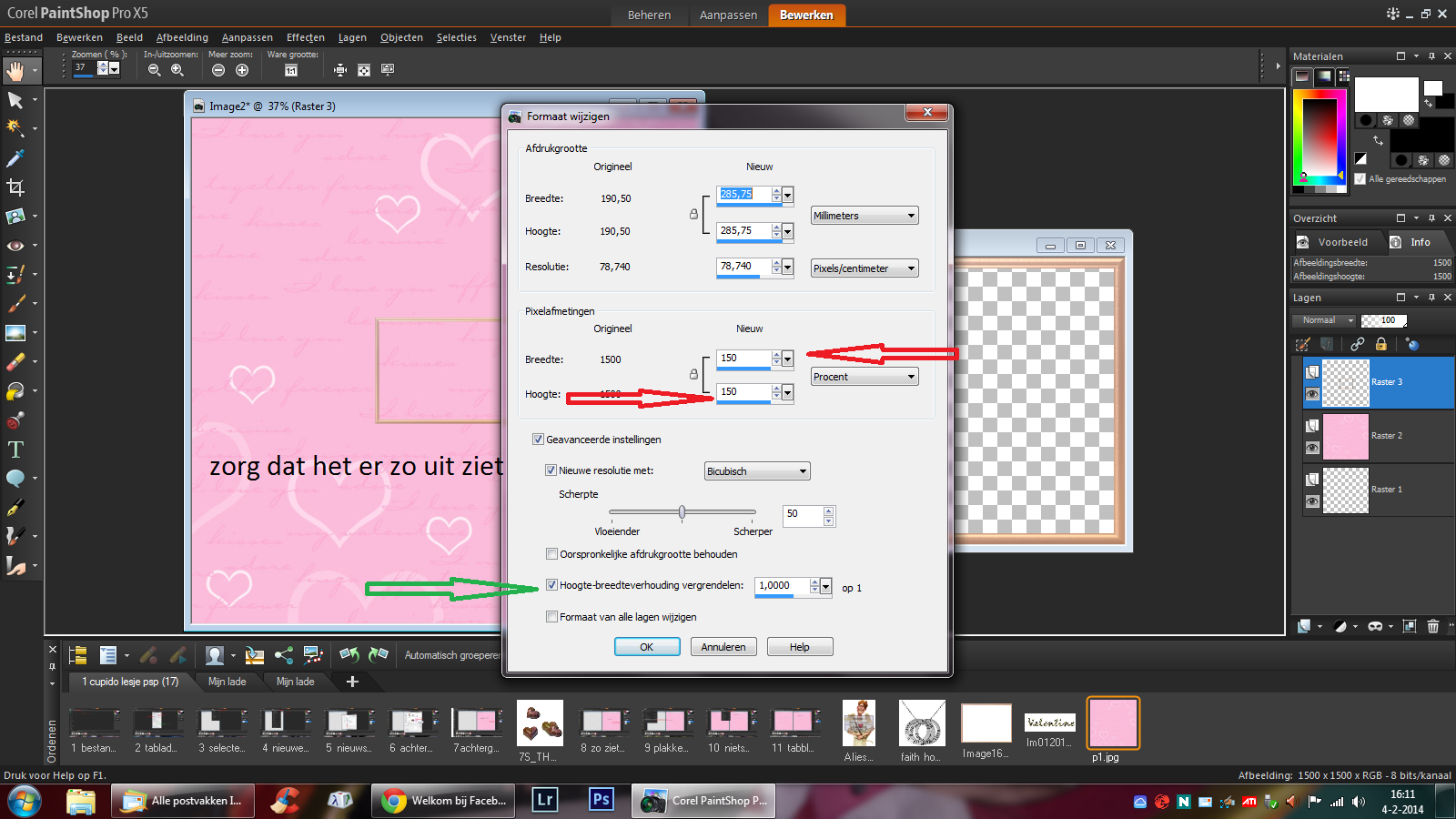Uncheck Nieuwe resolutie met checkbox

point(551,470)
